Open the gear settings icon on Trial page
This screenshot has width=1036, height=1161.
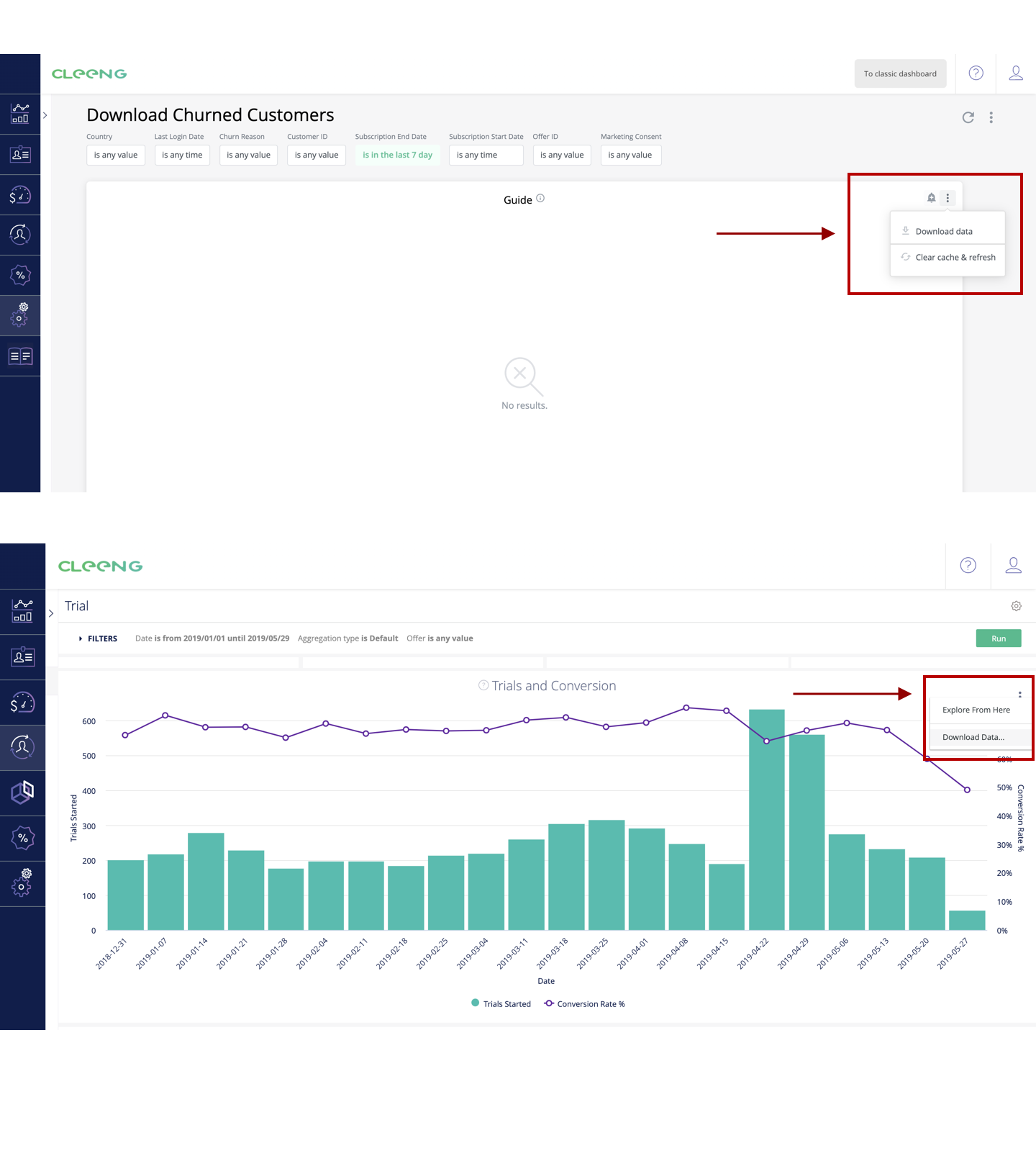(x=1016, y=606)
